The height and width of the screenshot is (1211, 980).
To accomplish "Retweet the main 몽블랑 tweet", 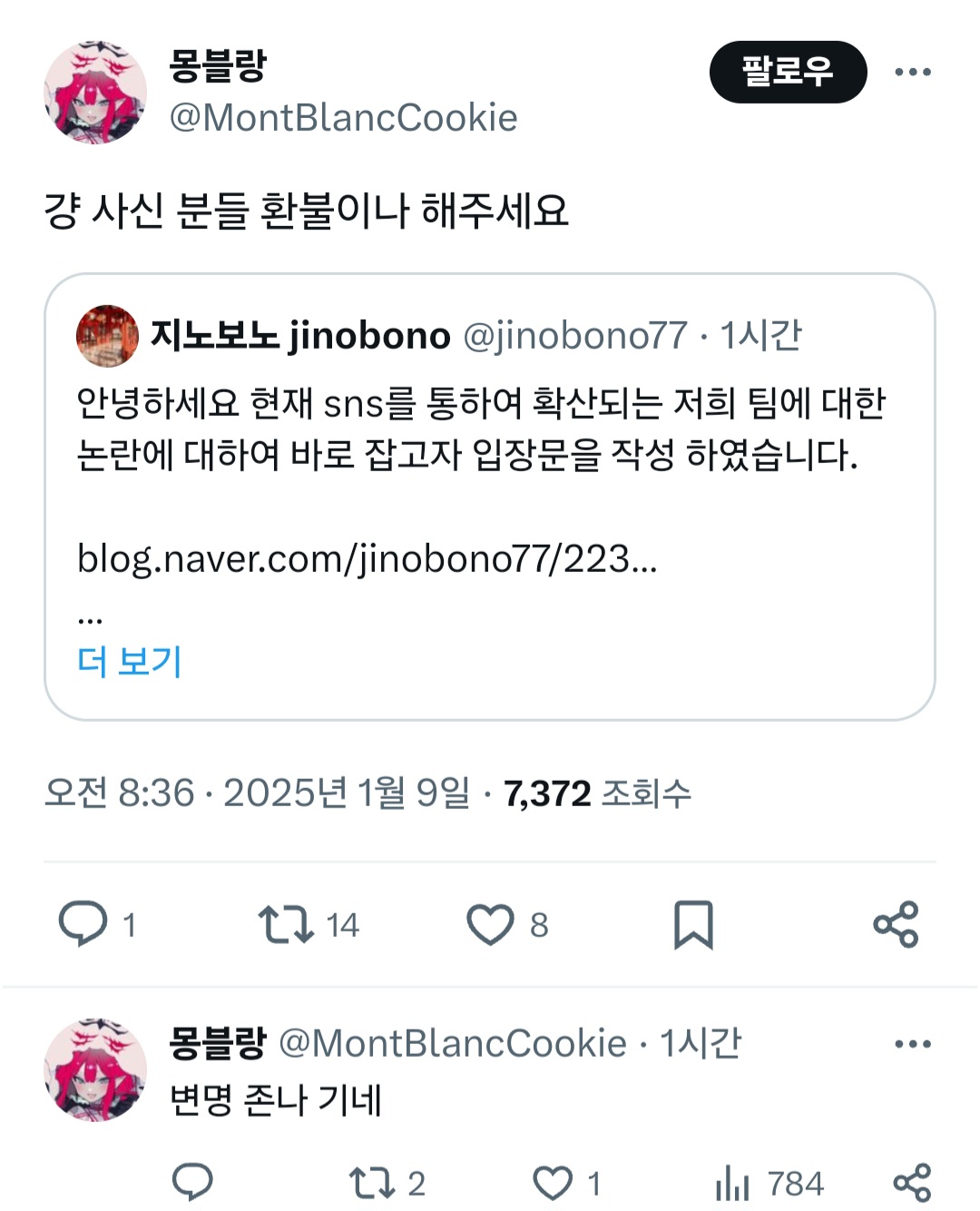I will 286,924.
